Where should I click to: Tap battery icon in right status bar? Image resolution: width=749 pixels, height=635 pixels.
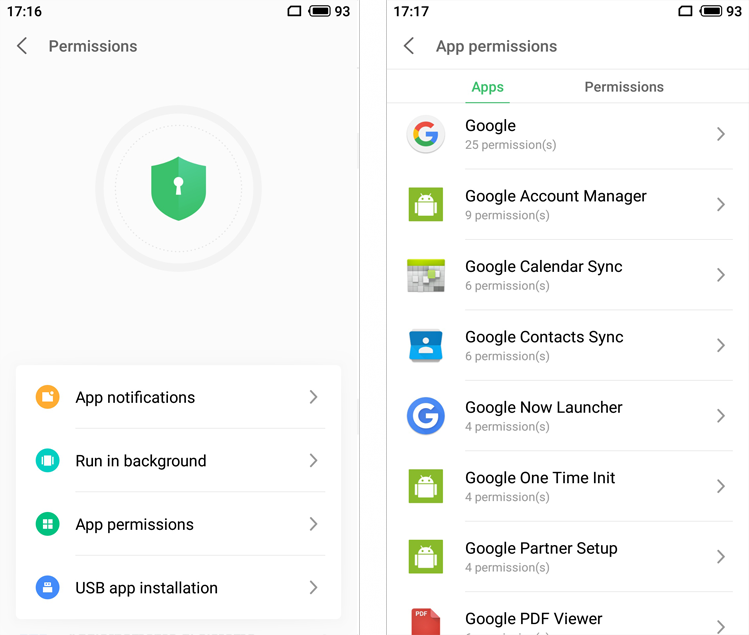[711, 11]
